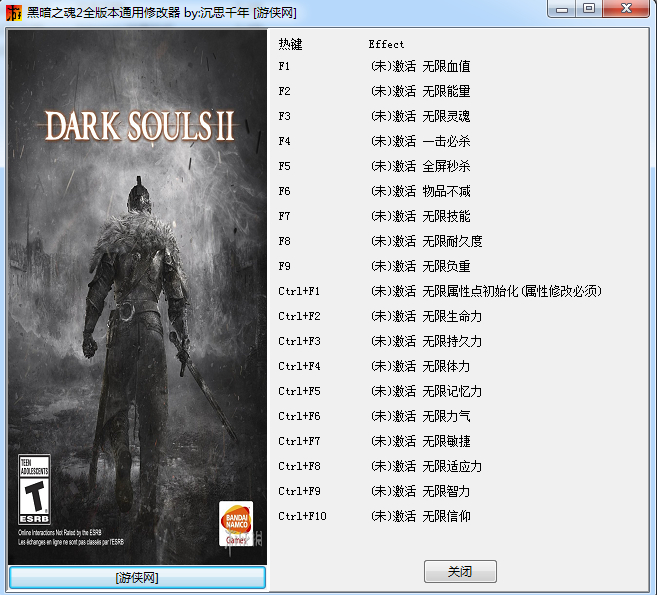This screenshot has width=657, height=595.
Task: Click the Ctrl+F1 hotkey label
Action: point(299,291)
